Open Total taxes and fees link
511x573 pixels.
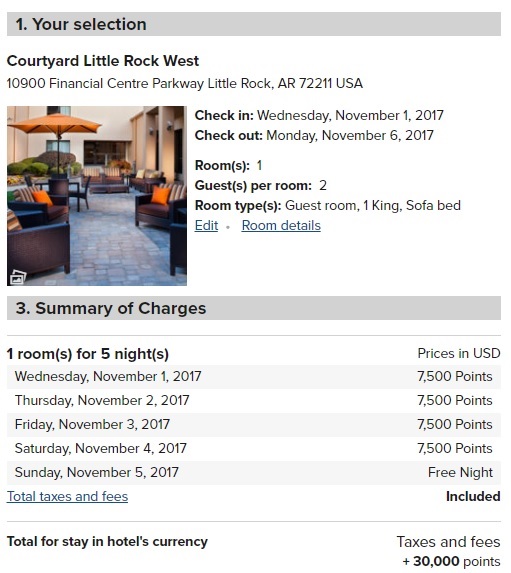coord(68,496)
